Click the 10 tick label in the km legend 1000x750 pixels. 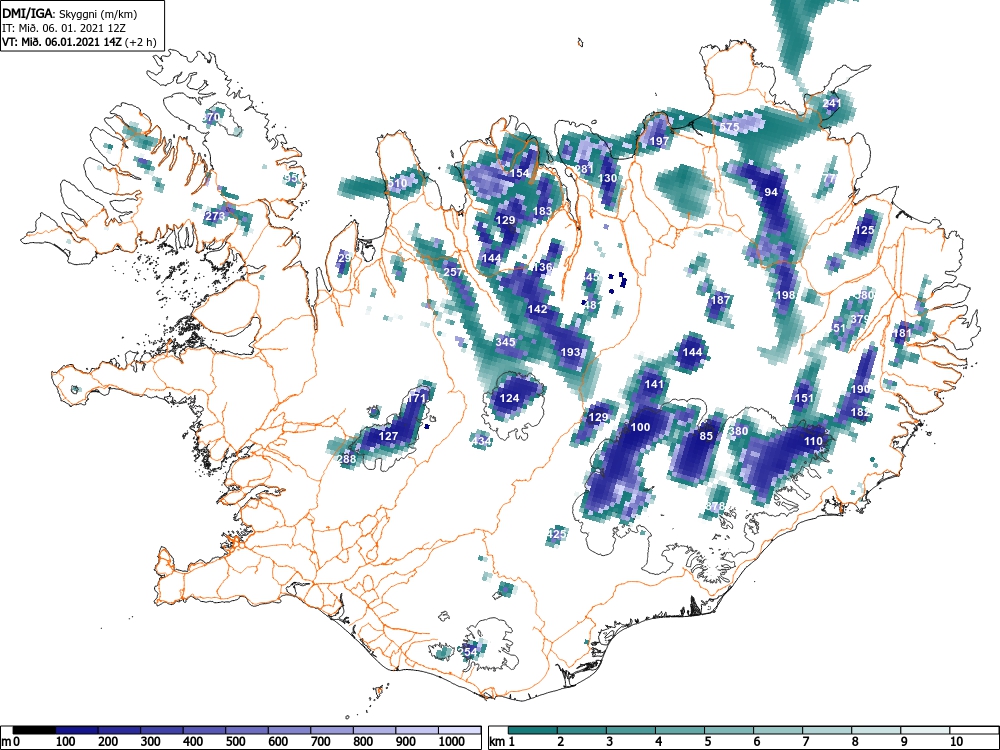(955, 741)
